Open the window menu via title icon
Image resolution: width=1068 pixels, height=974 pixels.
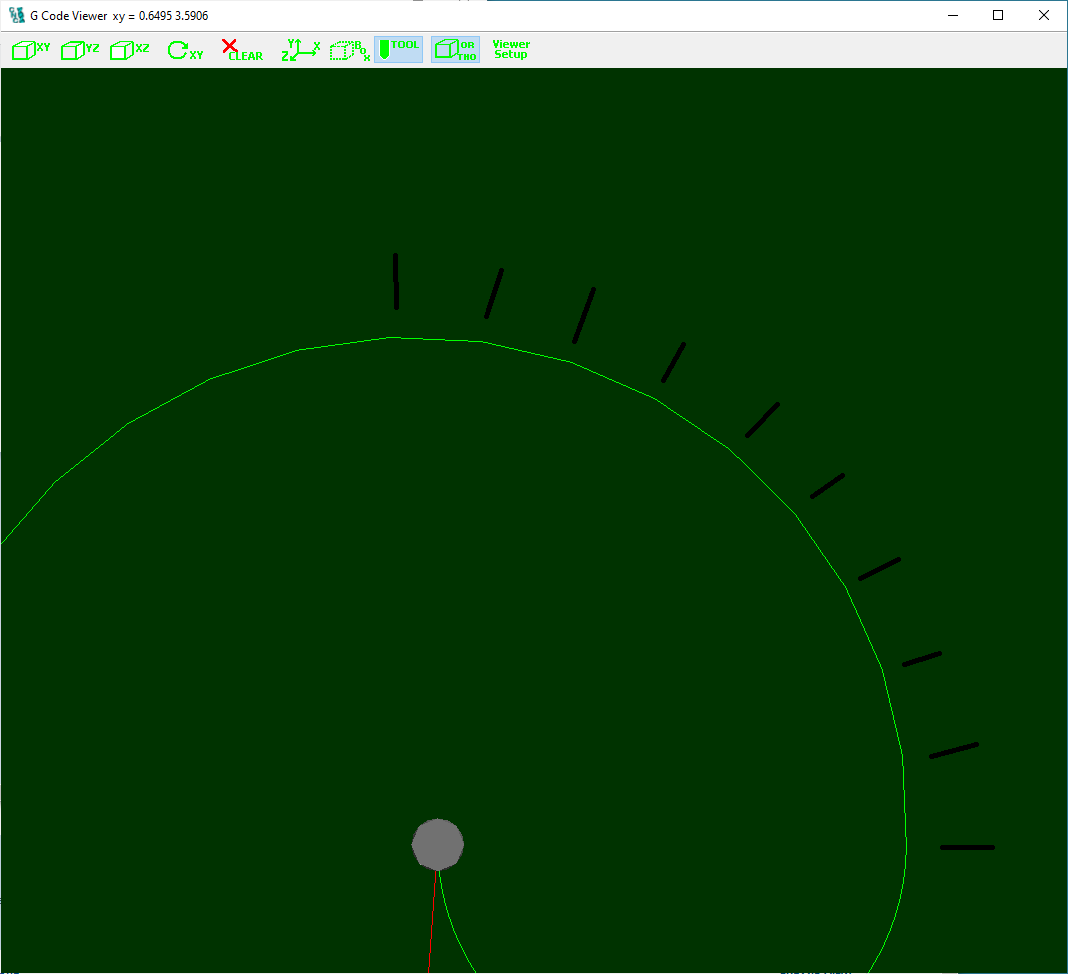(16, 16)
